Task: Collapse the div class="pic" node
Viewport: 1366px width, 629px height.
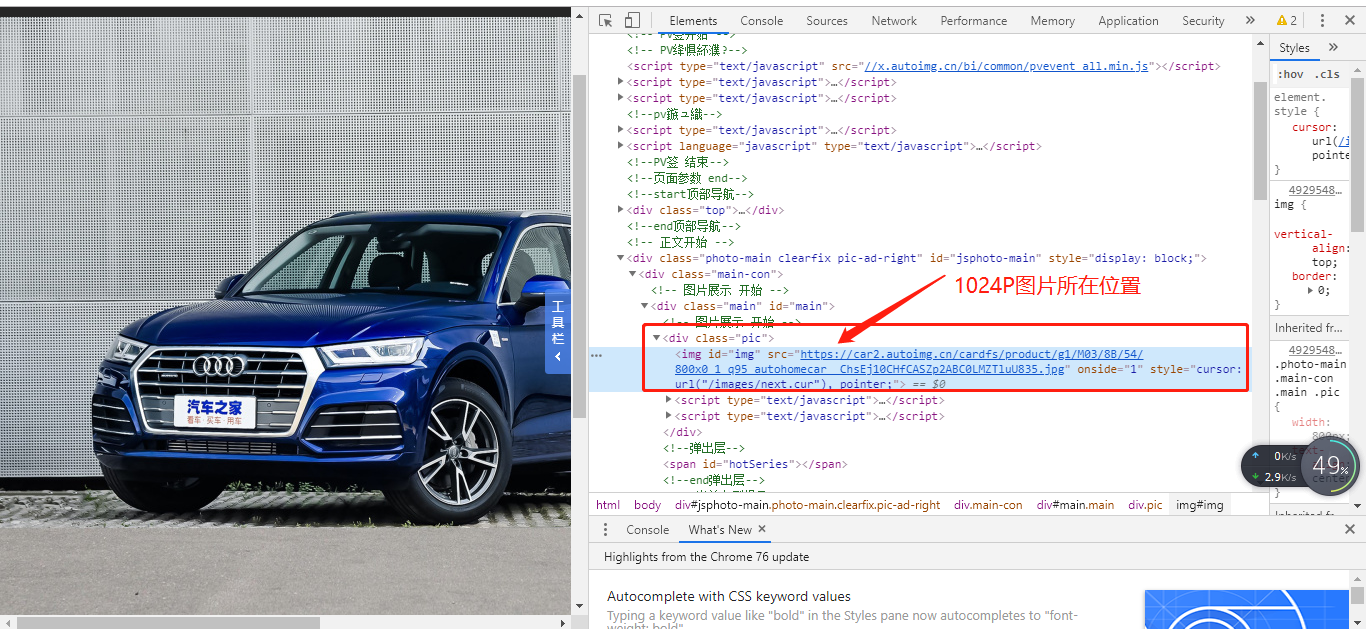Action: [657, 338]
